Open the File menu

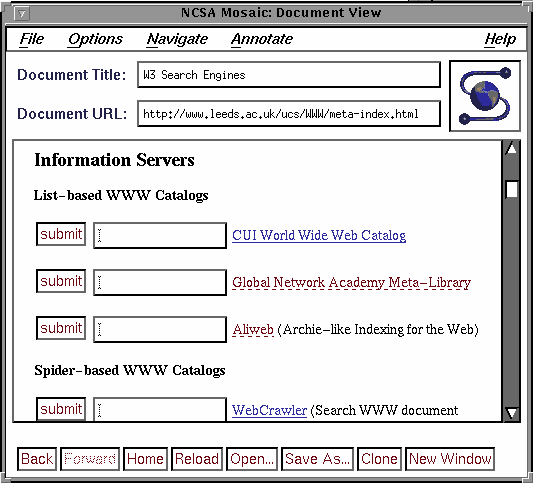click(x=32, y=39)
